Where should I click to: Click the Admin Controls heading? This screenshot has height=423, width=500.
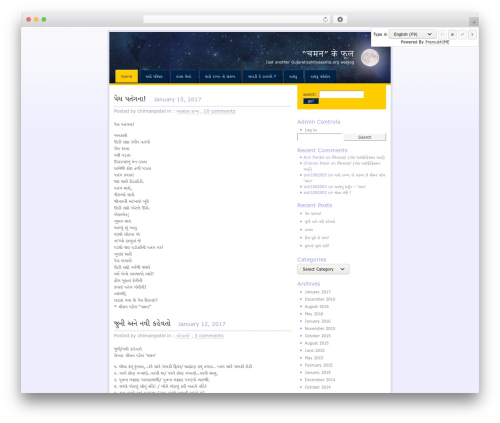click(x=319, y=122)
